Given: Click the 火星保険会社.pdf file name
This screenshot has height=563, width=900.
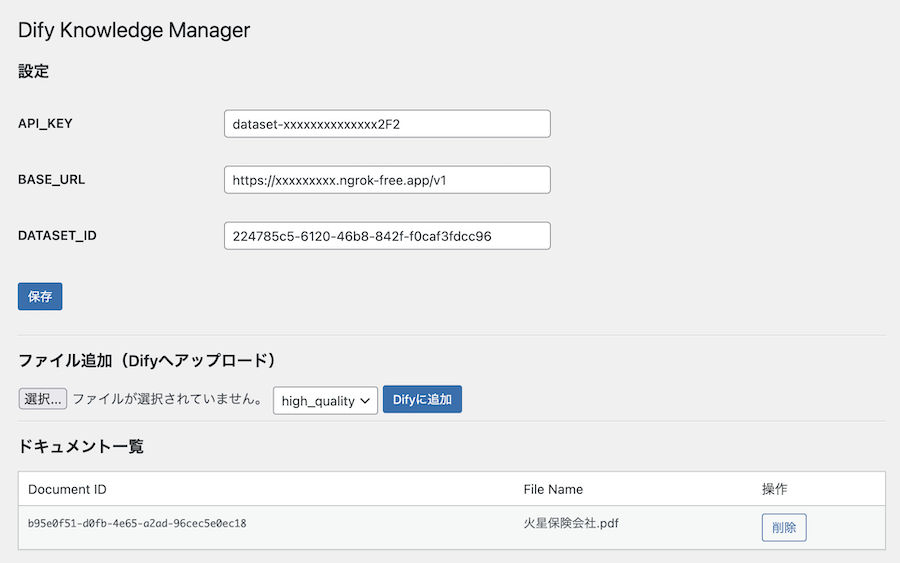Looking at the screenshot, I should pyautogui.click(x=571, y=523).
